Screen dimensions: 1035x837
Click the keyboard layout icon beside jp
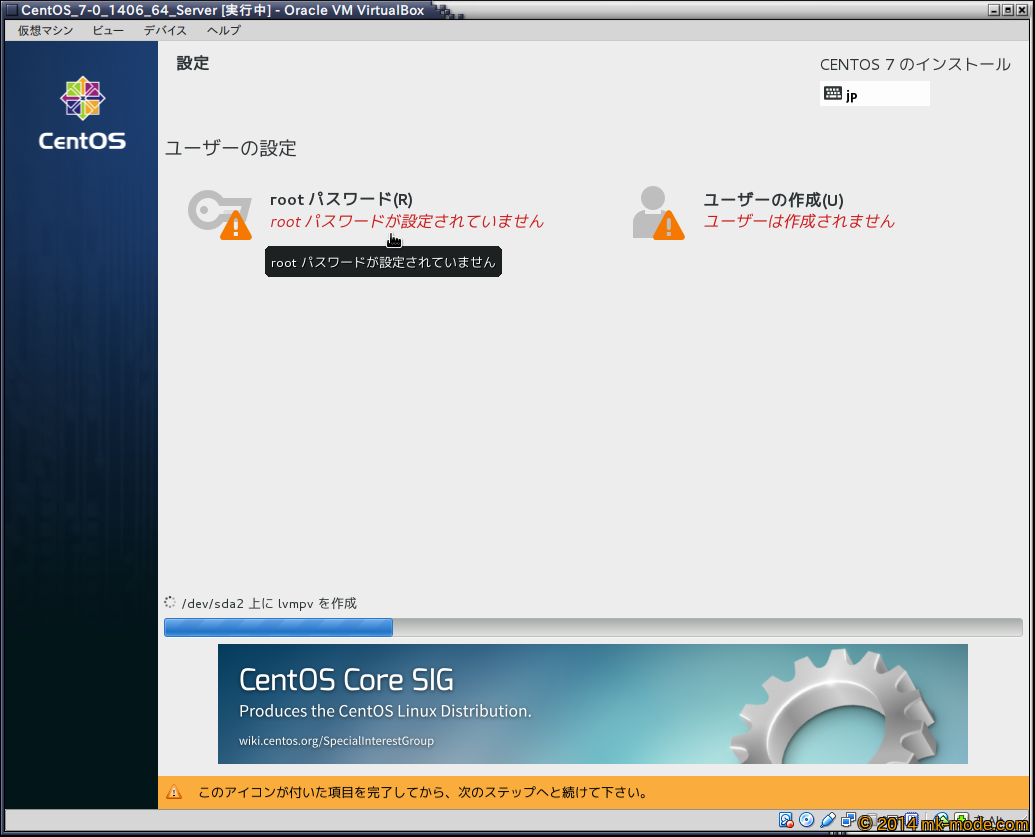tap(832, 93)
